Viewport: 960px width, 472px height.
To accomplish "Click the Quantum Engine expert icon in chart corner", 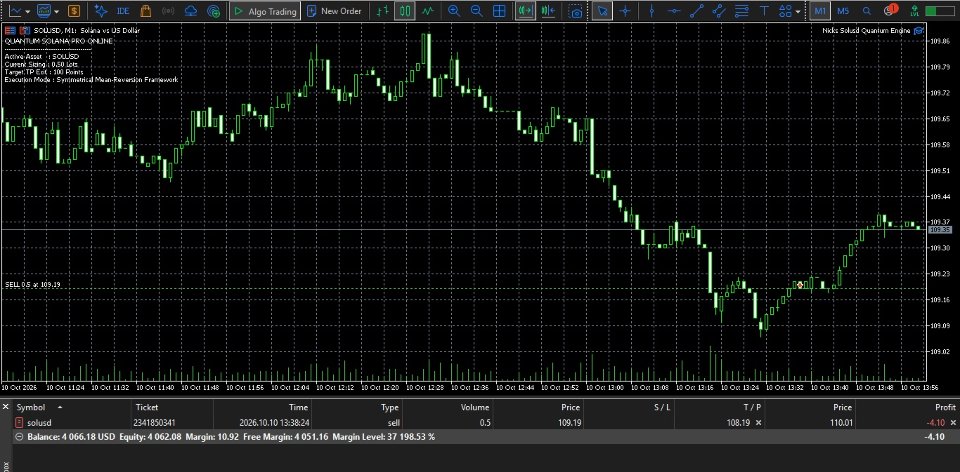I will (x=918, y=31).
